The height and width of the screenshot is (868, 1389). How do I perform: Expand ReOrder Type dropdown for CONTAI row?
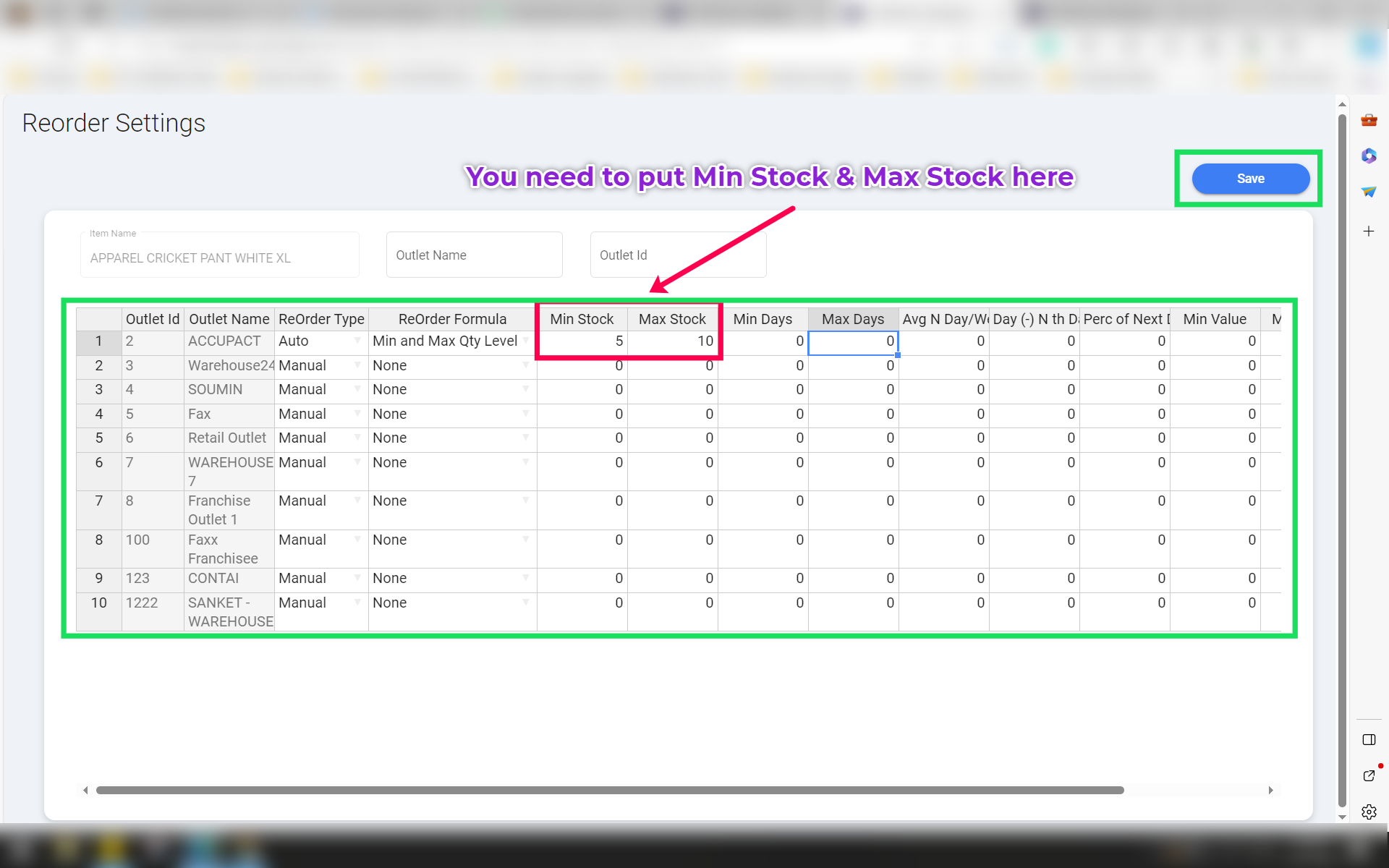pos(357,578)
